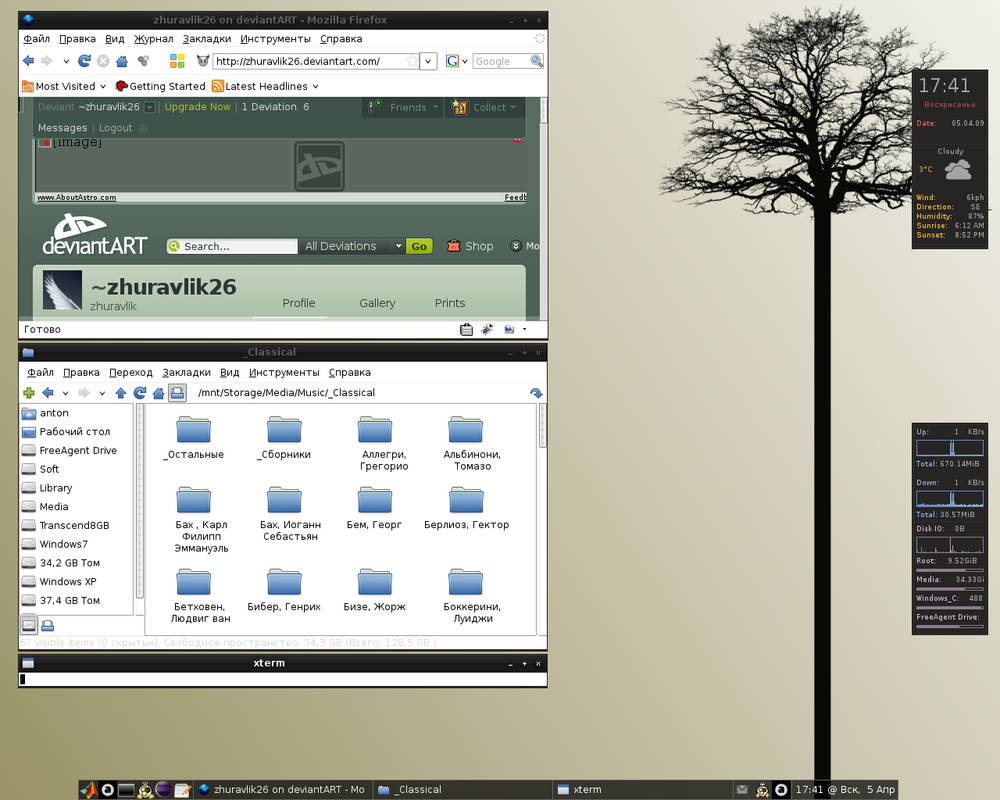Viewport: 1000px width, 800px height.
Task: Click the stop loading icon in Firefox
Action: (x=102, y=60)
